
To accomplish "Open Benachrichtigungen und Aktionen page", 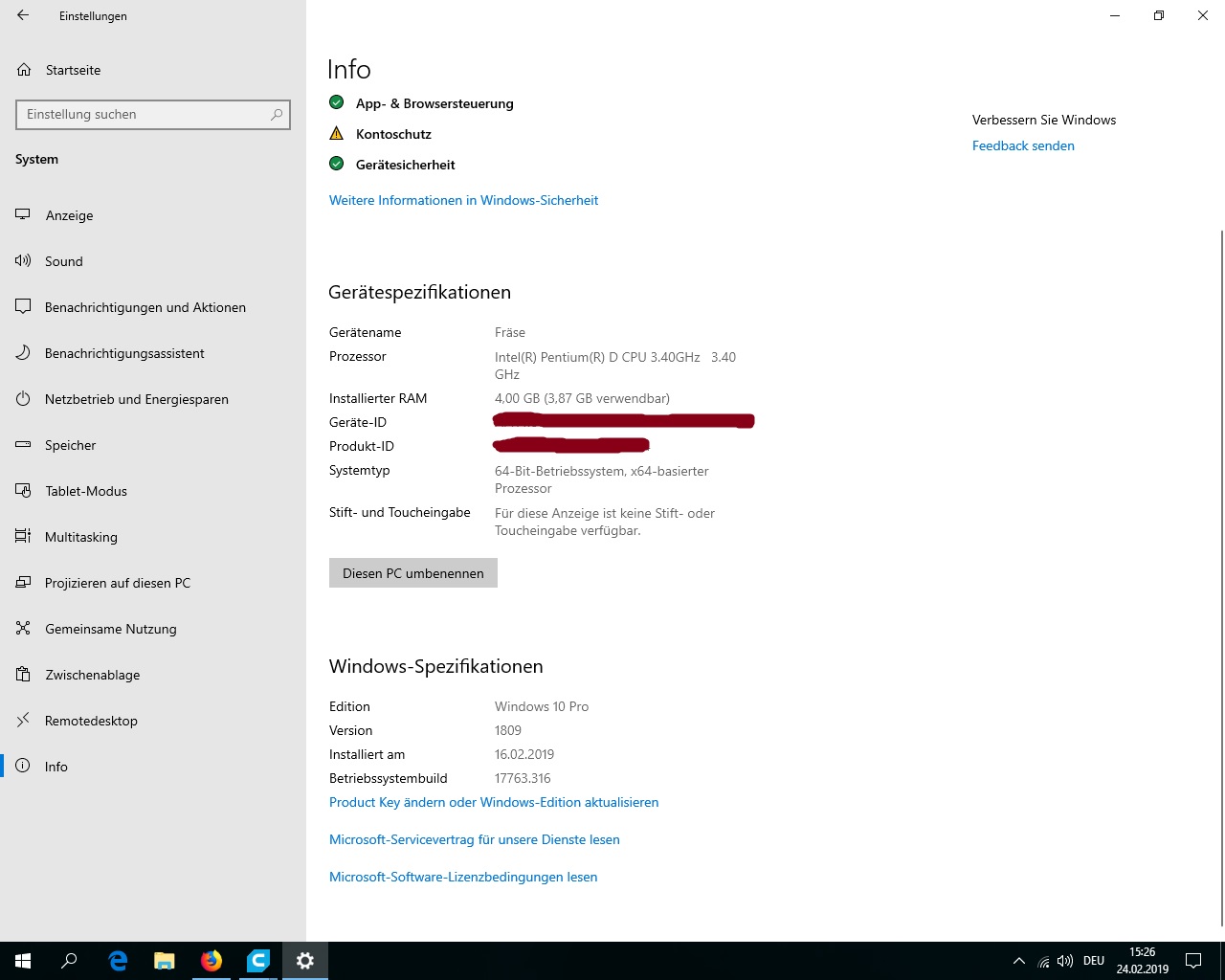I will pyautogui.click(x=153, y=307).
